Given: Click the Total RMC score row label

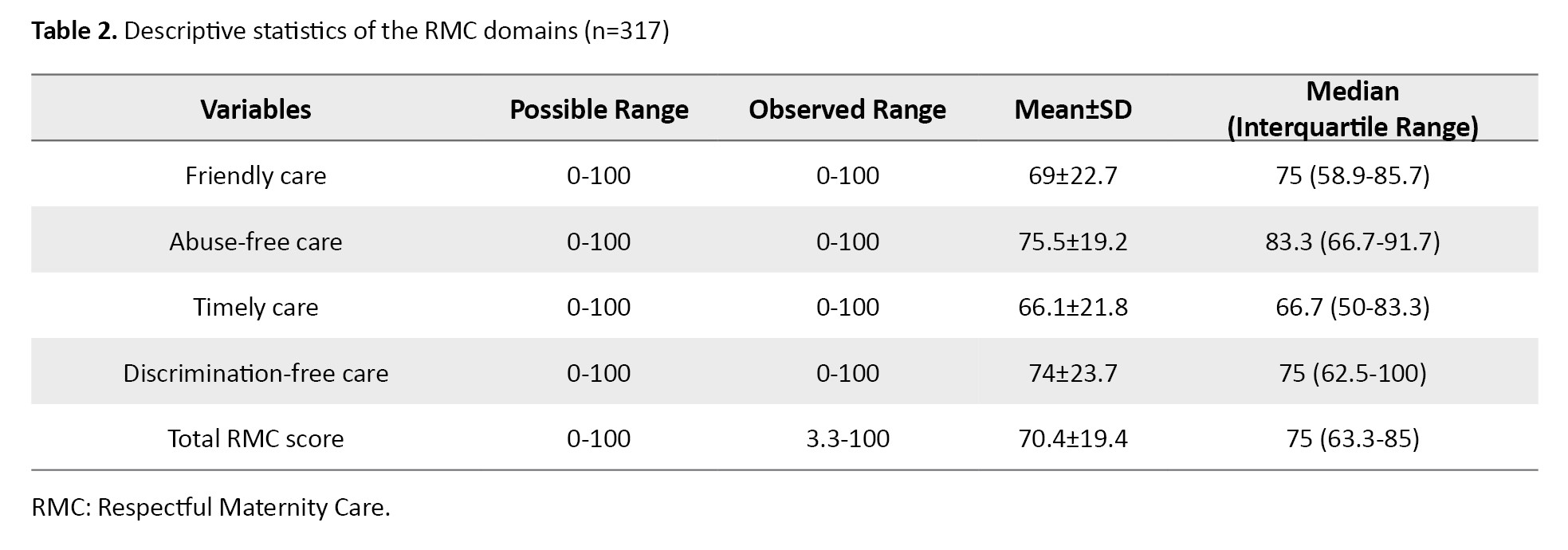Looking at the screenshot, I should click(x=255, y=438).
